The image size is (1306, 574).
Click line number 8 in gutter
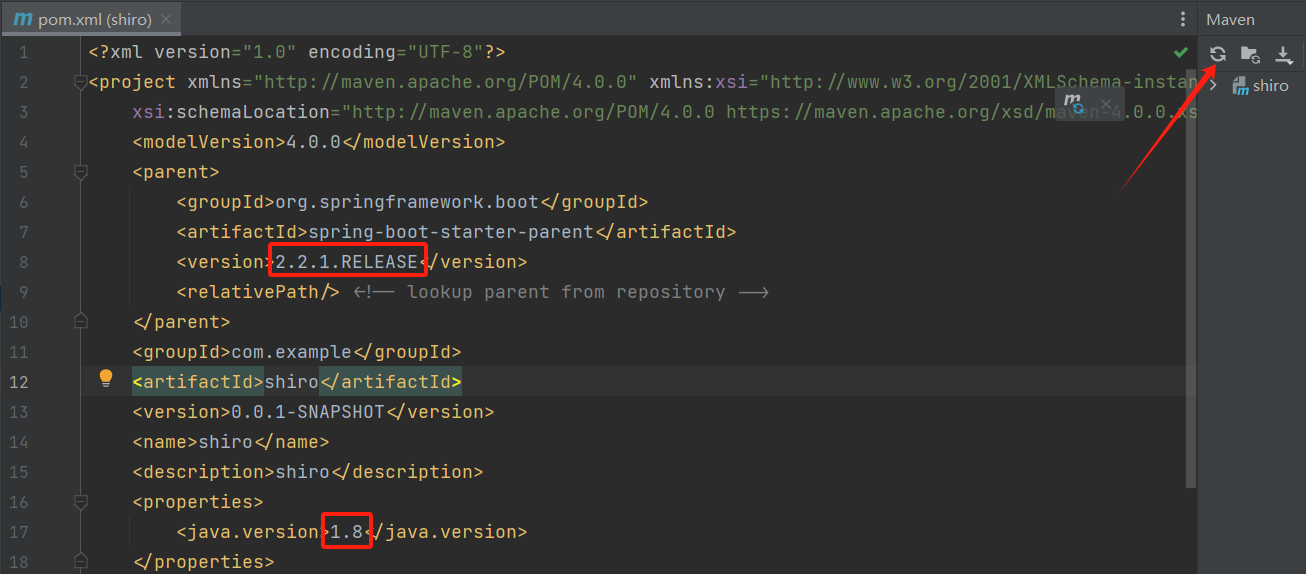(x=24, y=262)
